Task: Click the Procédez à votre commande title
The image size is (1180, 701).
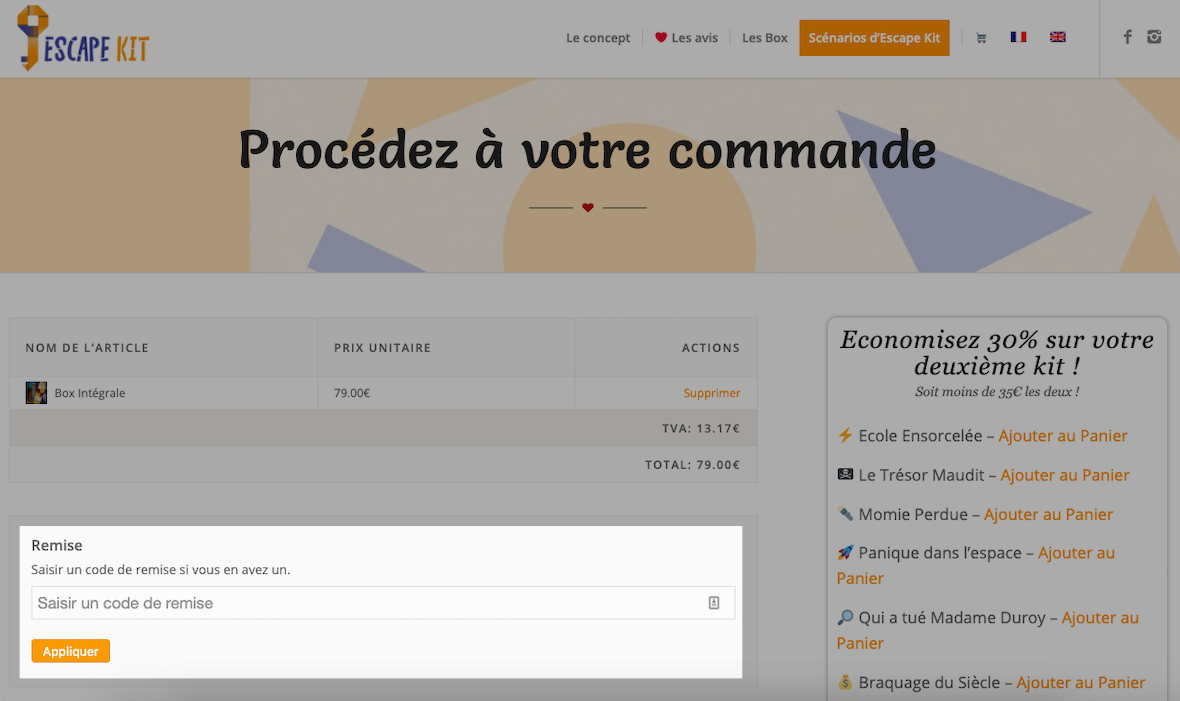Action: coord(588,149)
